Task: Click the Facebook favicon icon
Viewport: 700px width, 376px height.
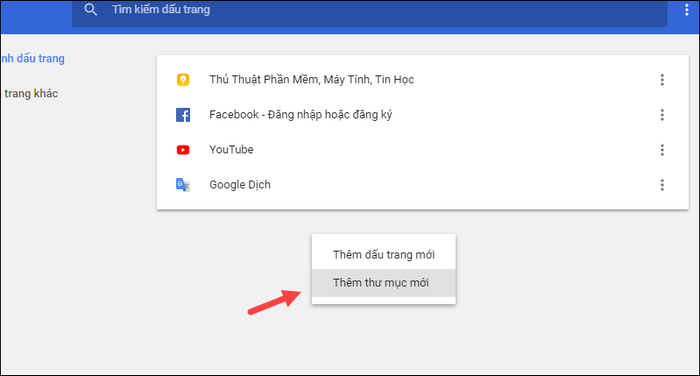Action: [183, 115]
